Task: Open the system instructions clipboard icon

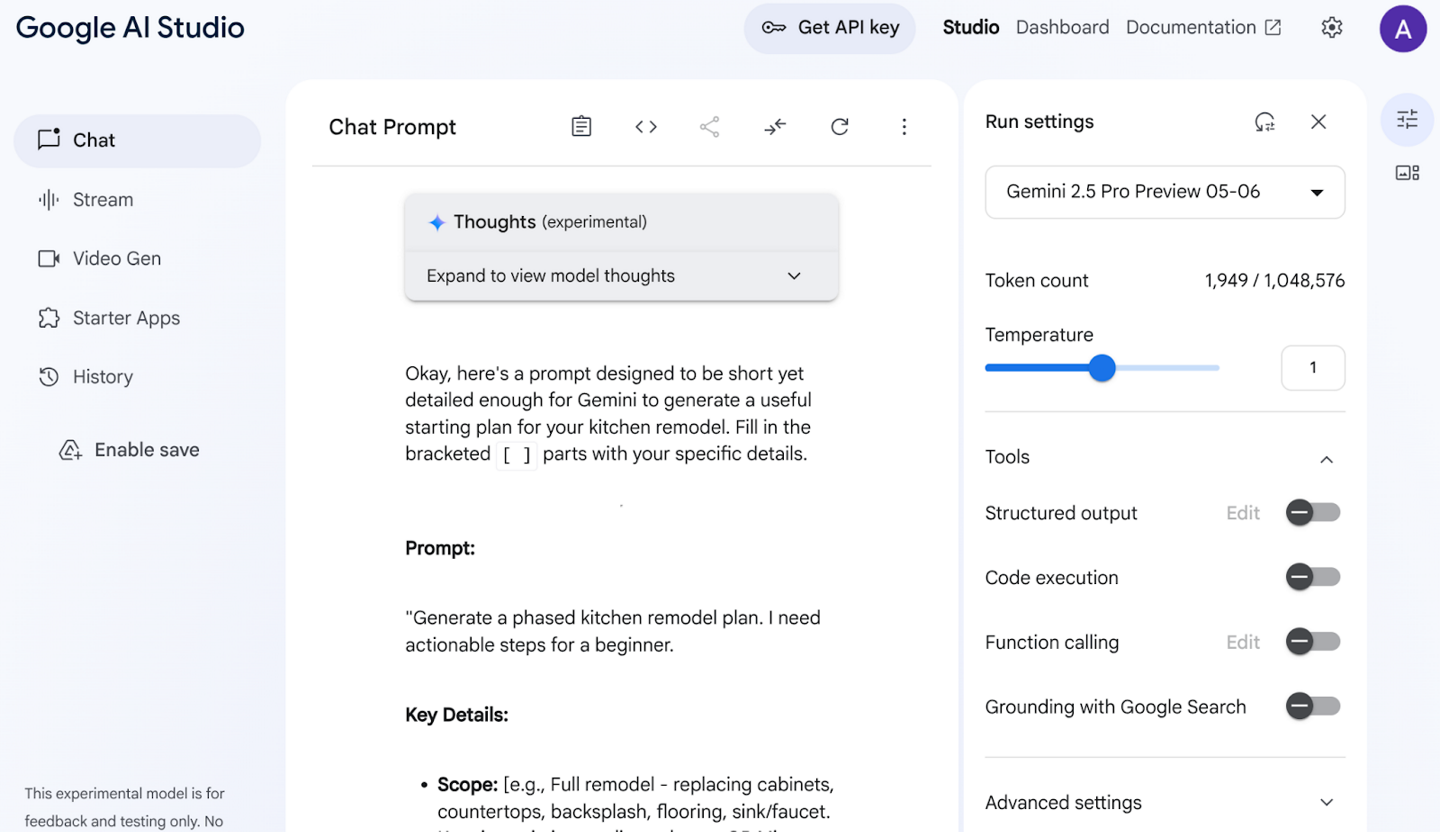Action: tap(581, 126)
